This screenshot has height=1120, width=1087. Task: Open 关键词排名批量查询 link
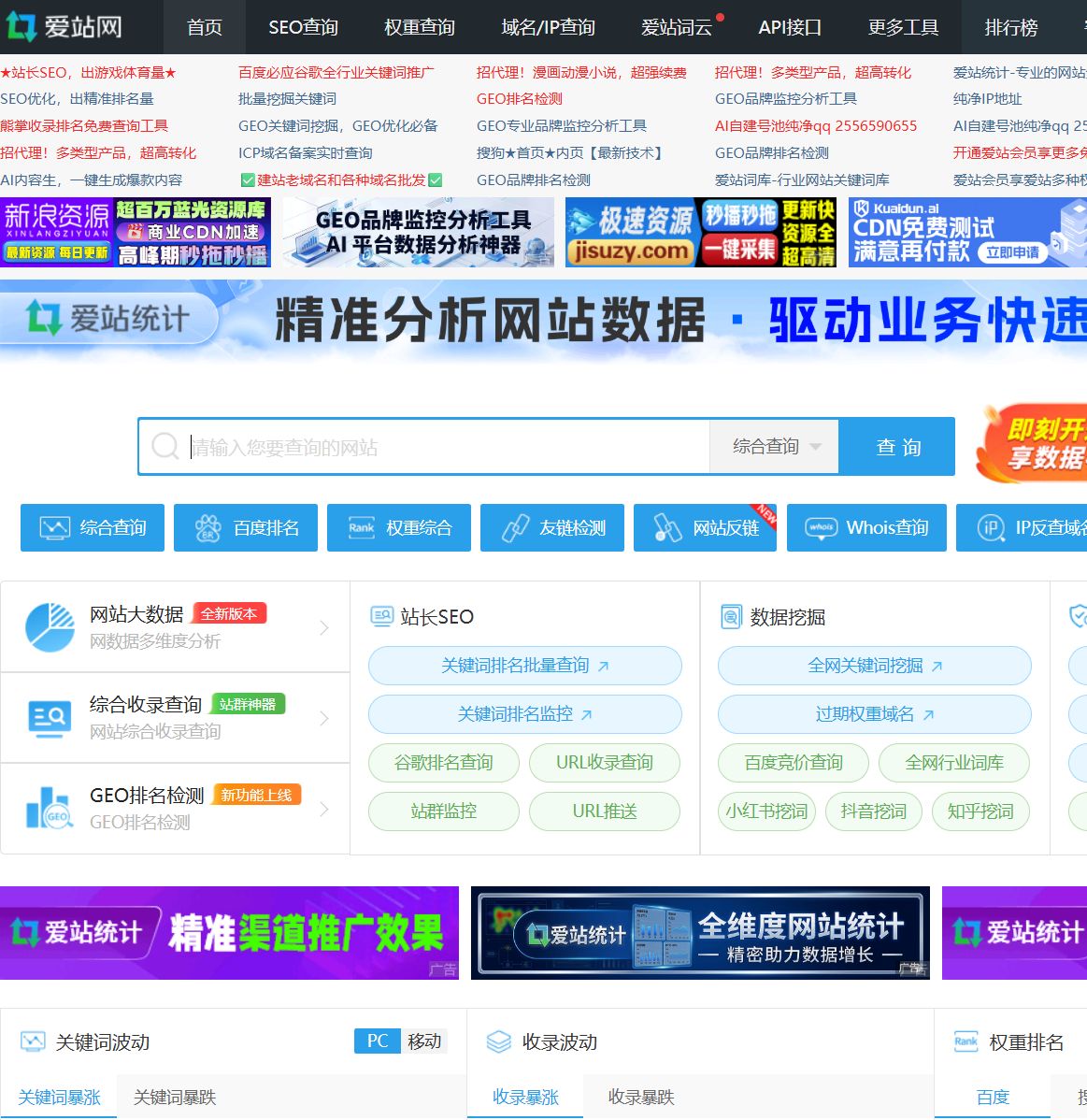click(525, 666)
